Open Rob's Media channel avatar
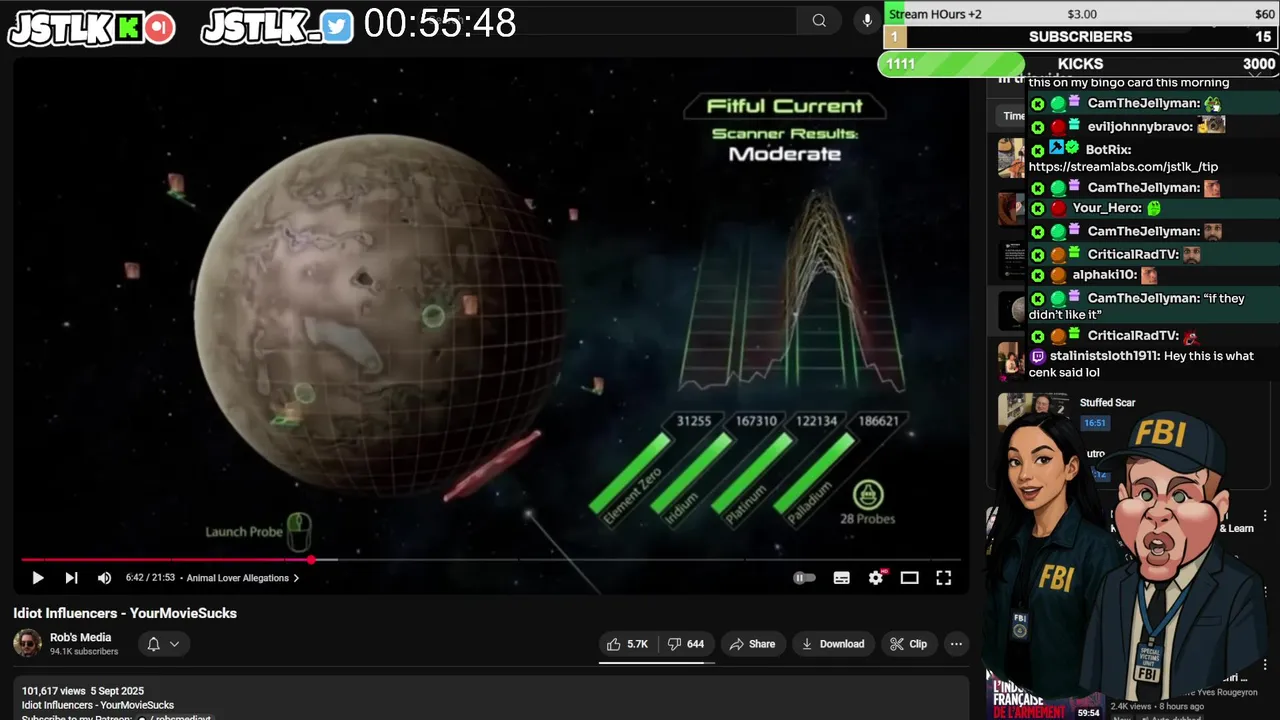The width and height of the screenshot is (1280, 720). point(27,643)
